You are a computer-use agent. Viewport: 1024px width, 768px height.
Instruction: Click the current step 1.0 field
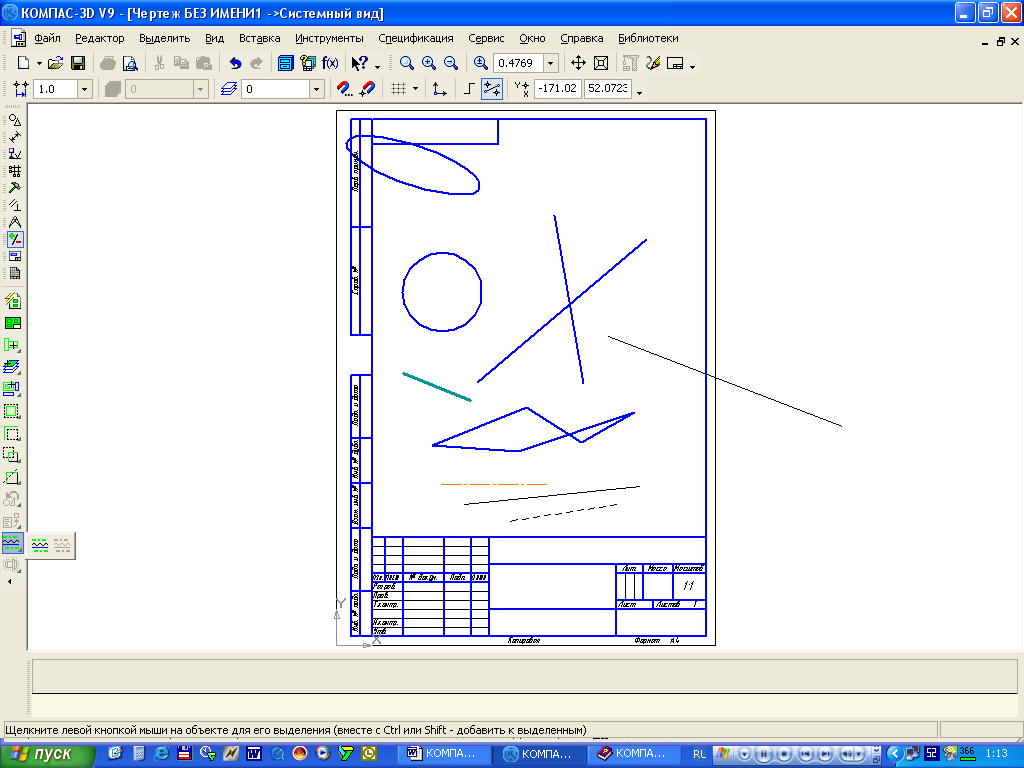pos(55,89)
